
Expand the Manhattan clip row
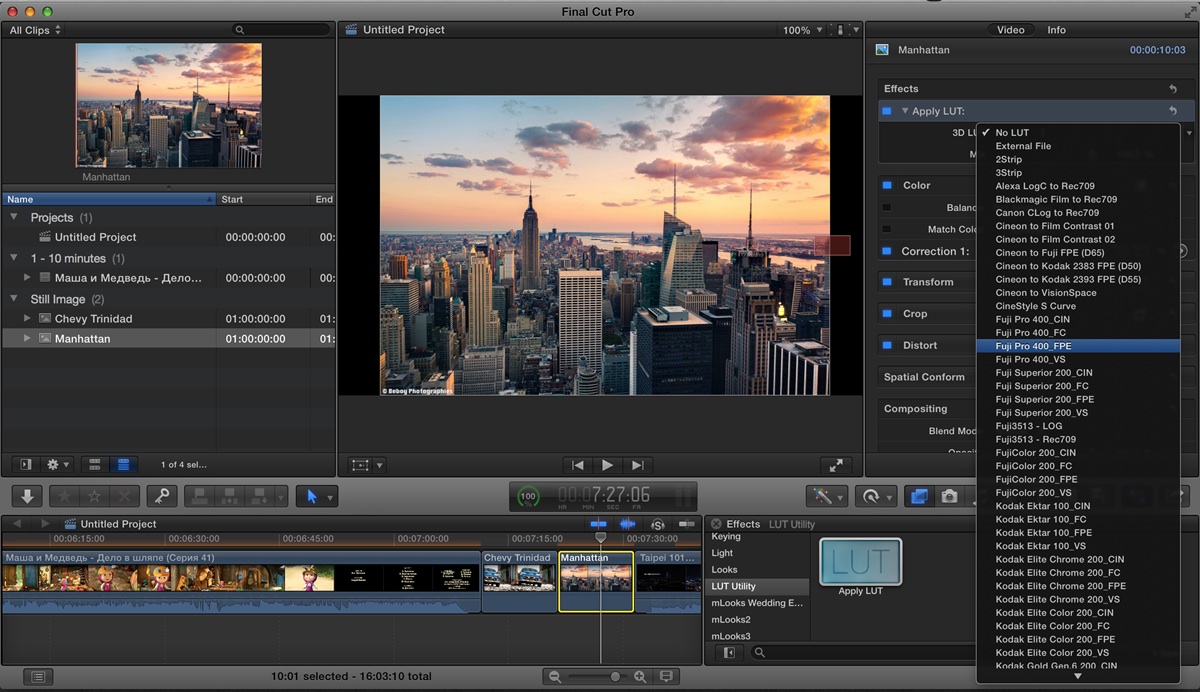point(27,339)
